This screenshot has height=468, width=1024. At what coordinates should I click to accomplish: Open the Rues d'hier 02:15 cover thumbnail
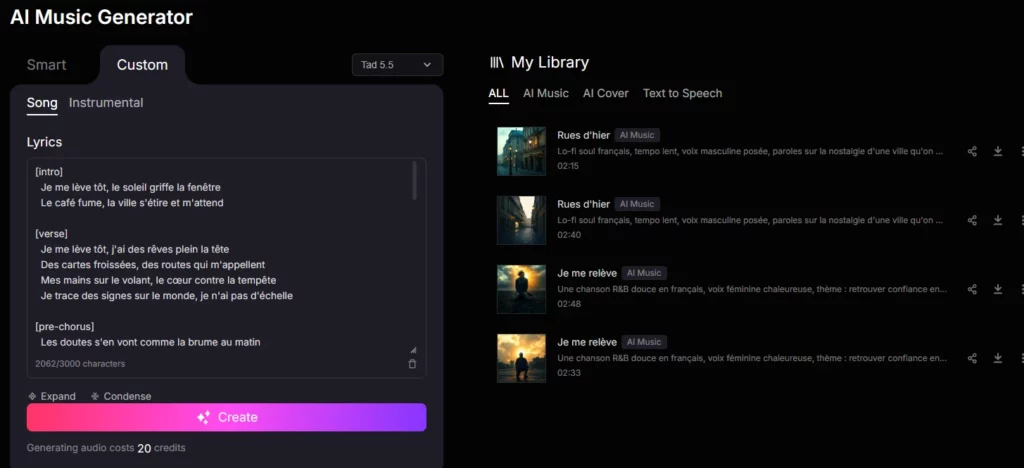pyautogui.click(x=521, y=151)
